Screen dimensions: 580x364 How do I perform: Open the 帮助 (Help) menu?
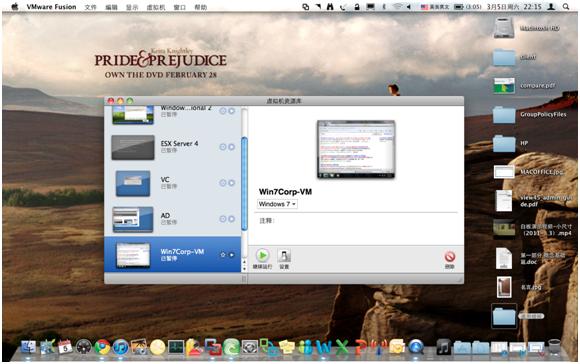pos(201,7)
